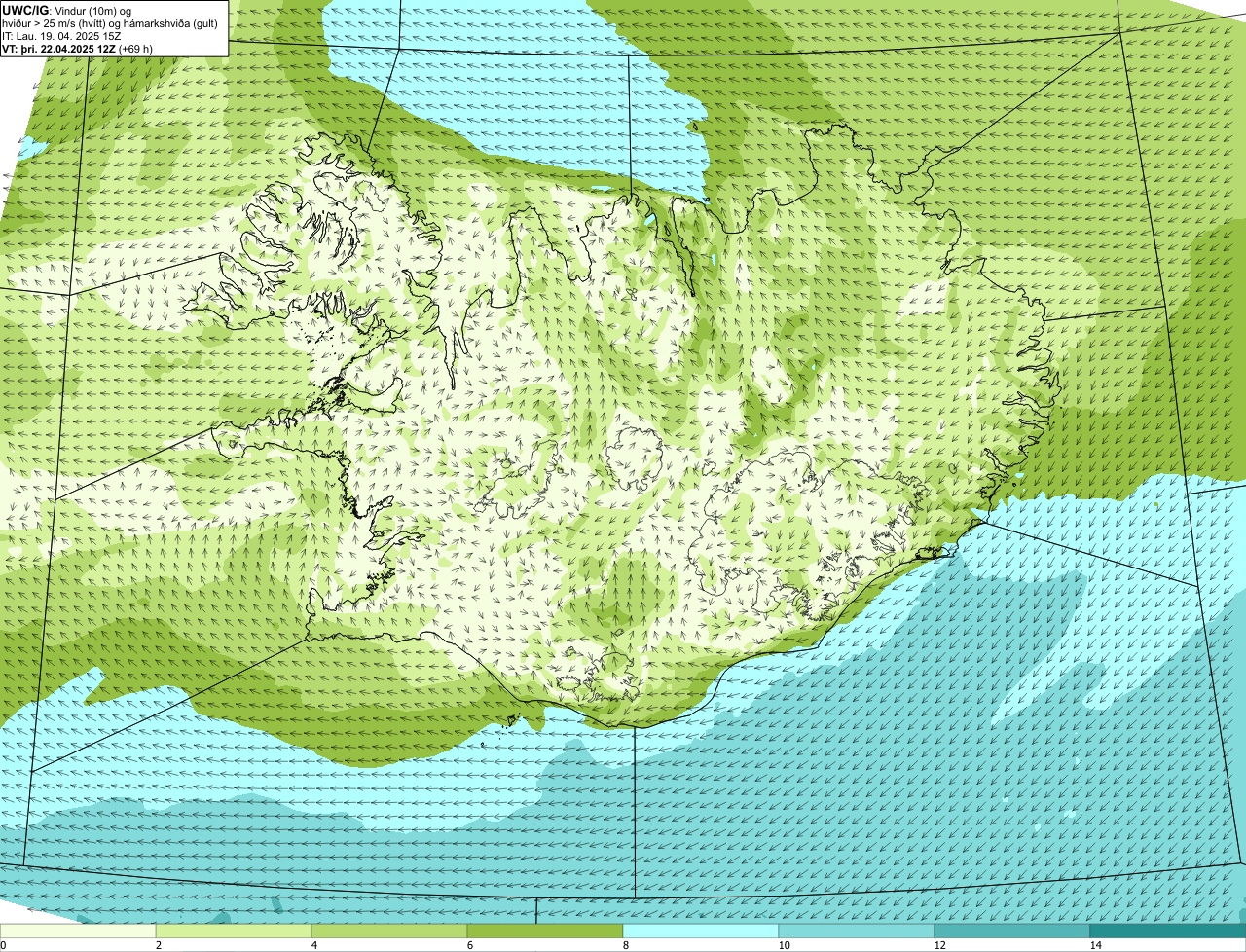Click the 8–10 m/s light cyan legend segment
Screen dimensions: 1246x952
[701, 931]
